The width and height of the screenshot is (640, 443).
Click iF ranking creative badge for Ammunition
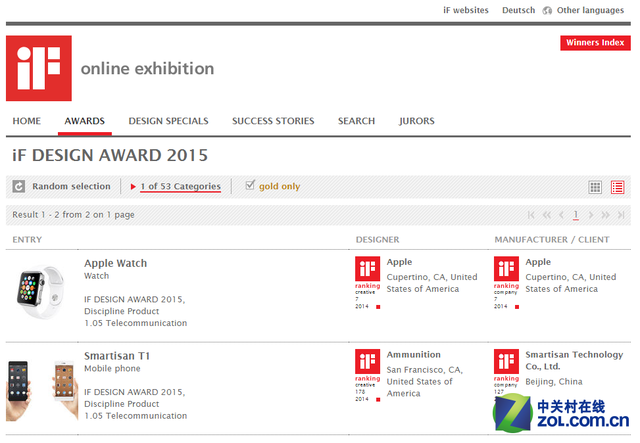point(367,375)
